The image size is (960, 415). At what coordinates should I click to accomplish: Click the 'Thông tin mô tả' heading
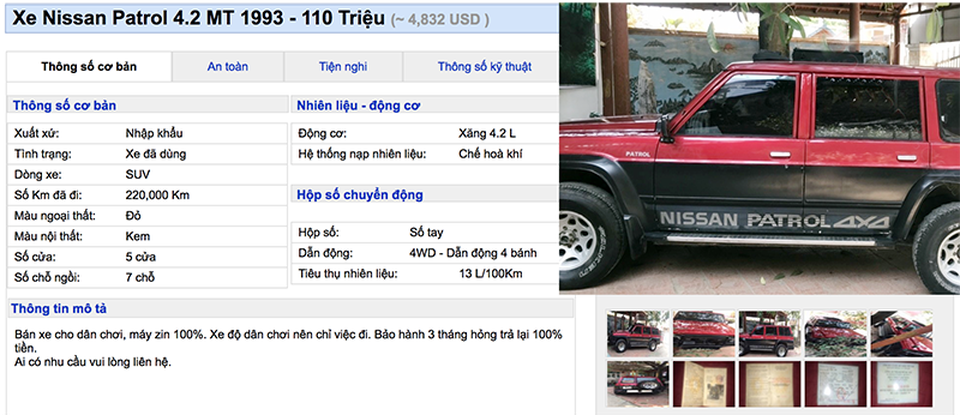(x=59, y=308)
